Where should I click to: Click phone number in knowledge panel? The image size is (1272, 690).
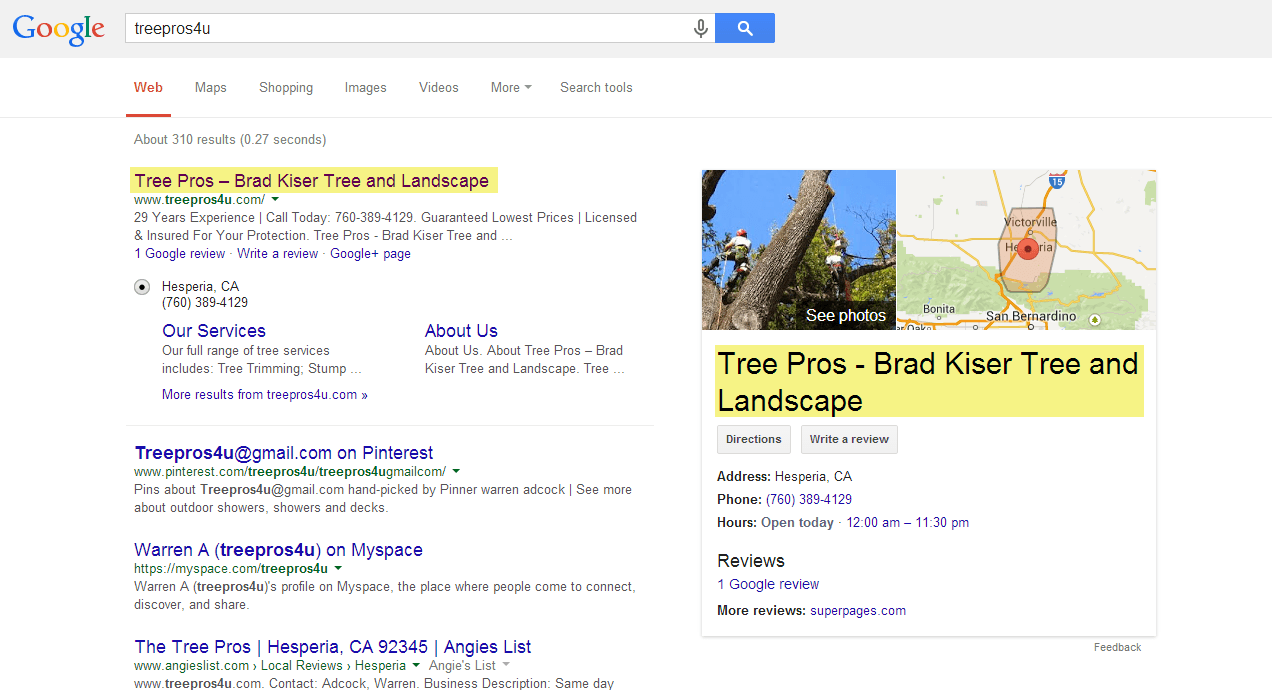click(809, 499)
